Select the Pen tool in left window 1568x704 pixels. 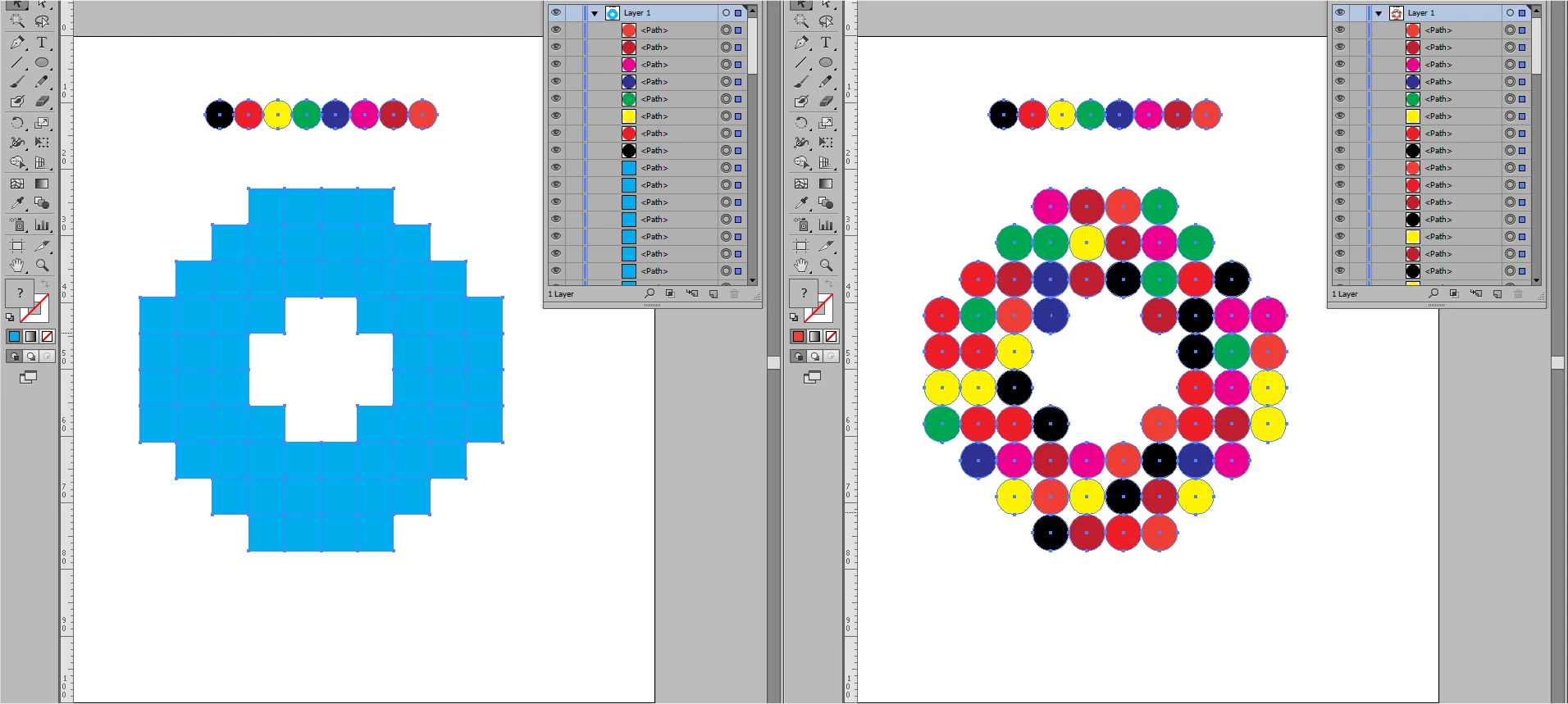pyautogui.click(x=17, y=43)
